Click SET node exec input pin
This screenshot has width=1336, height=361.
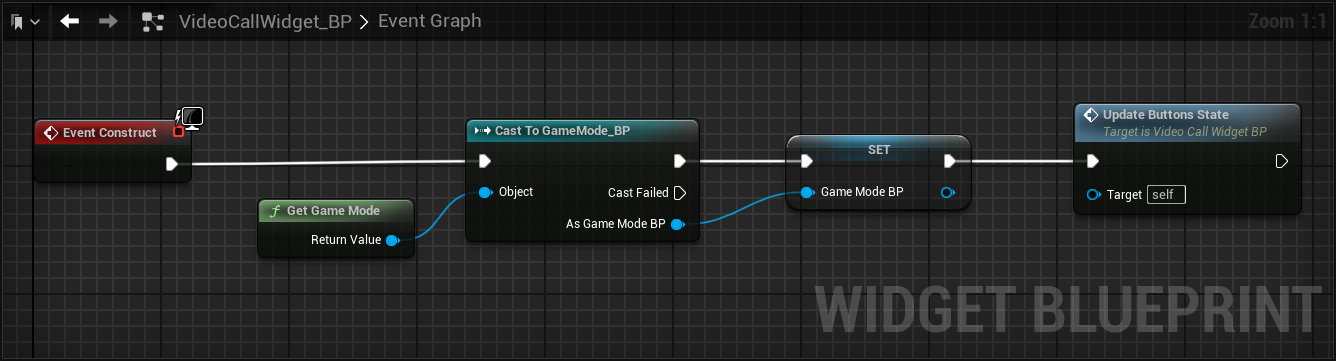[806, 161]
